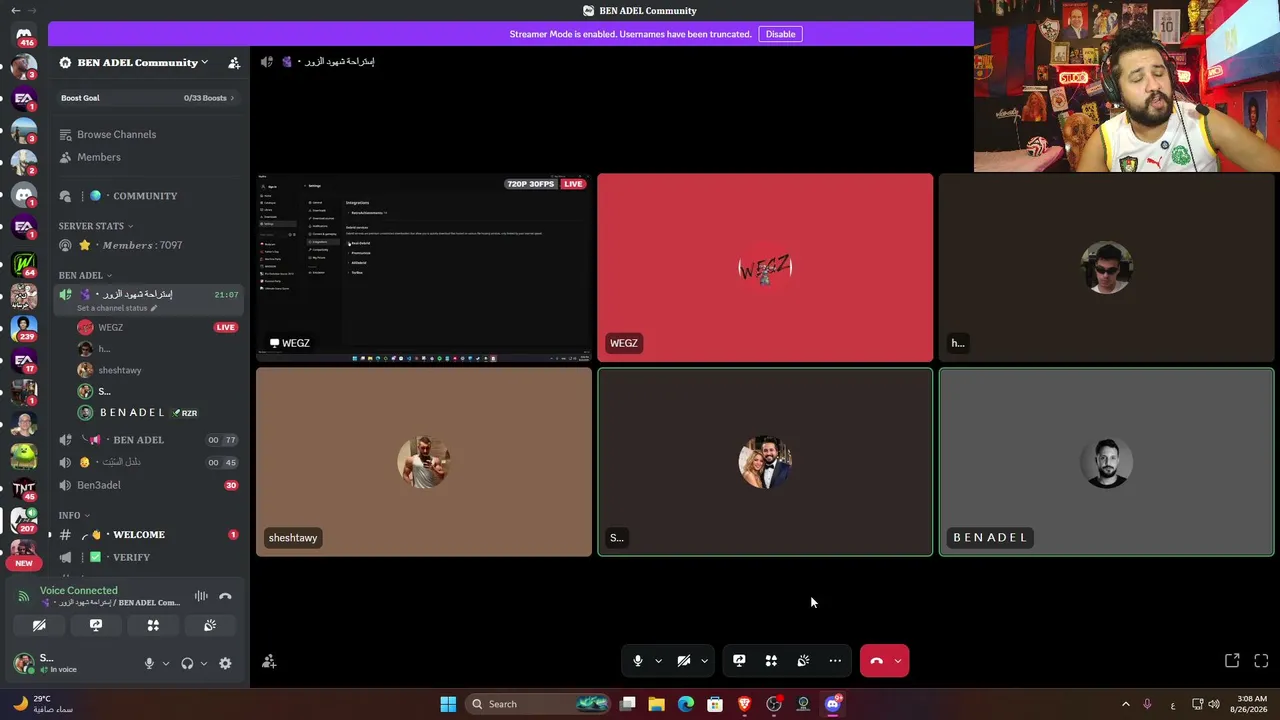Toggle microphone mute in the call control bar

pyautogui.click(x=637, y=661)
